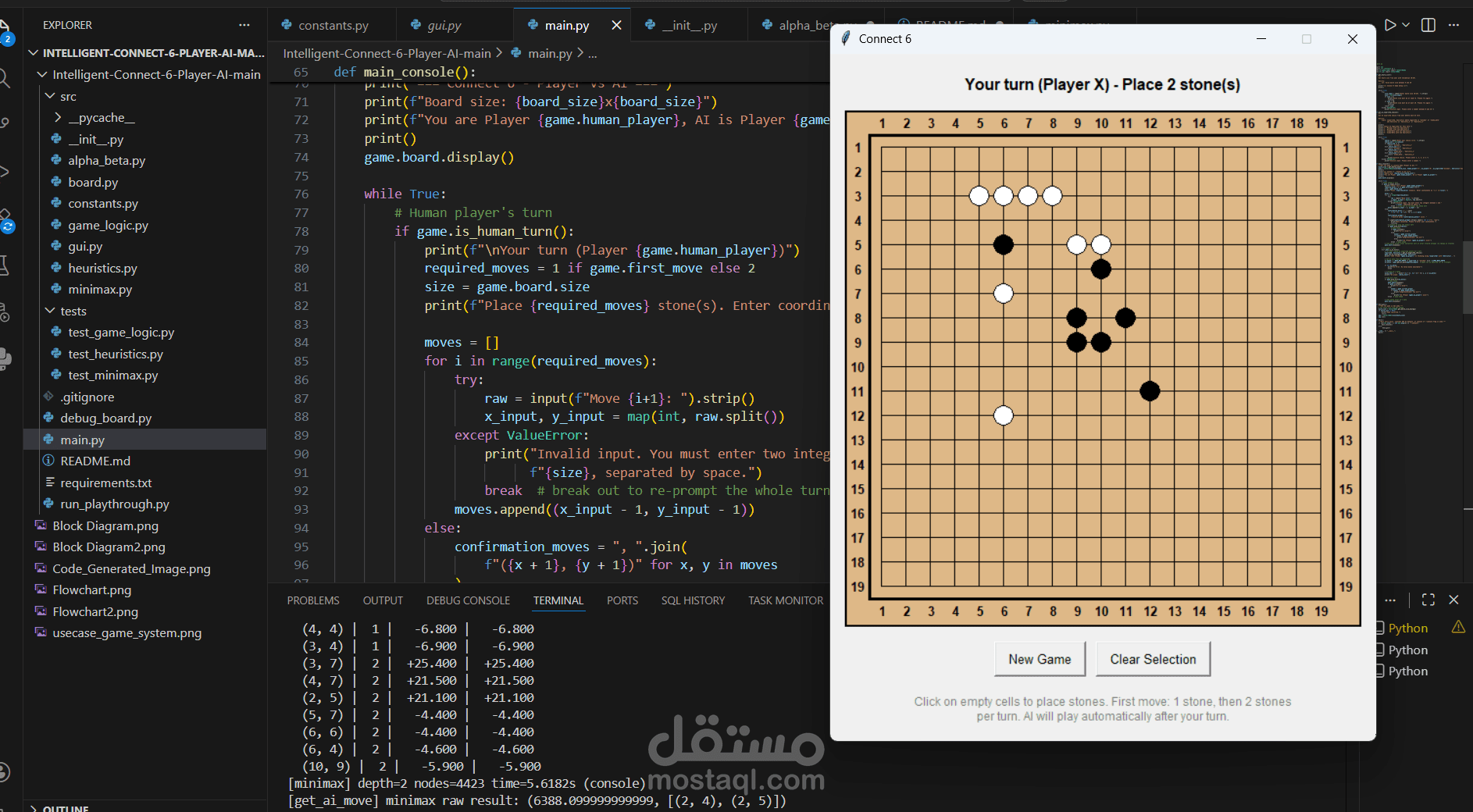Open test_minimax.py in the tests folder
The height and width of the screenshot is (812, 1473).
pyautogui.click(x=112, y=375)
